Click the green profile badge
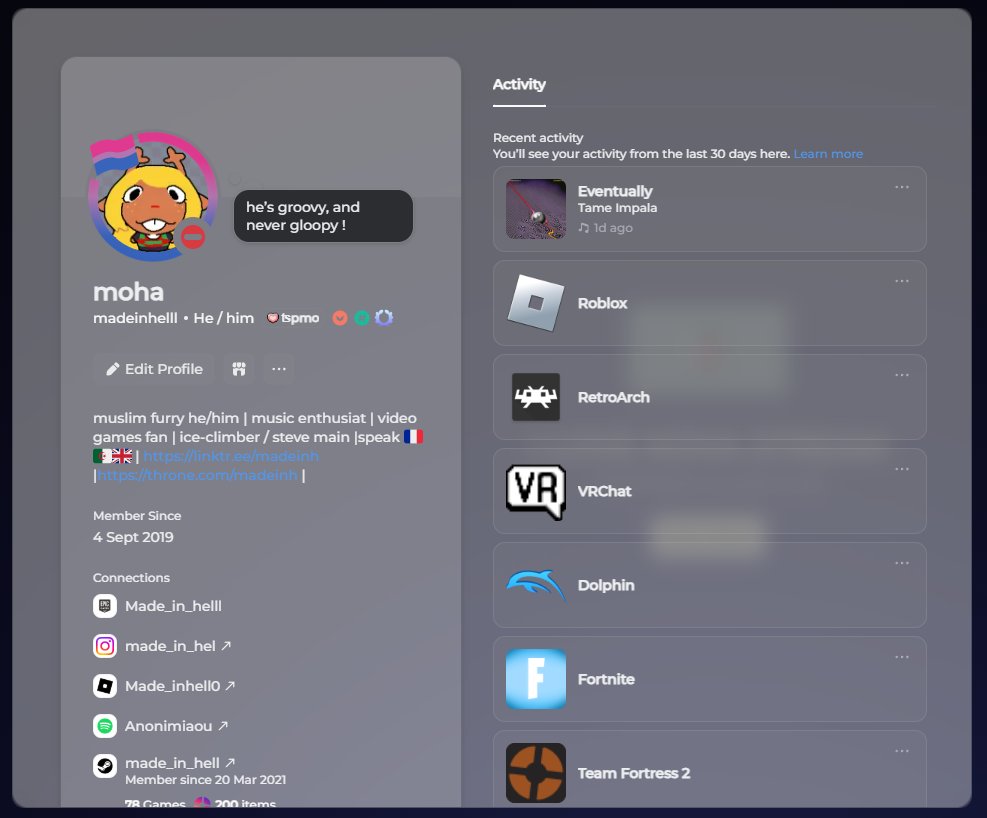 362,318
